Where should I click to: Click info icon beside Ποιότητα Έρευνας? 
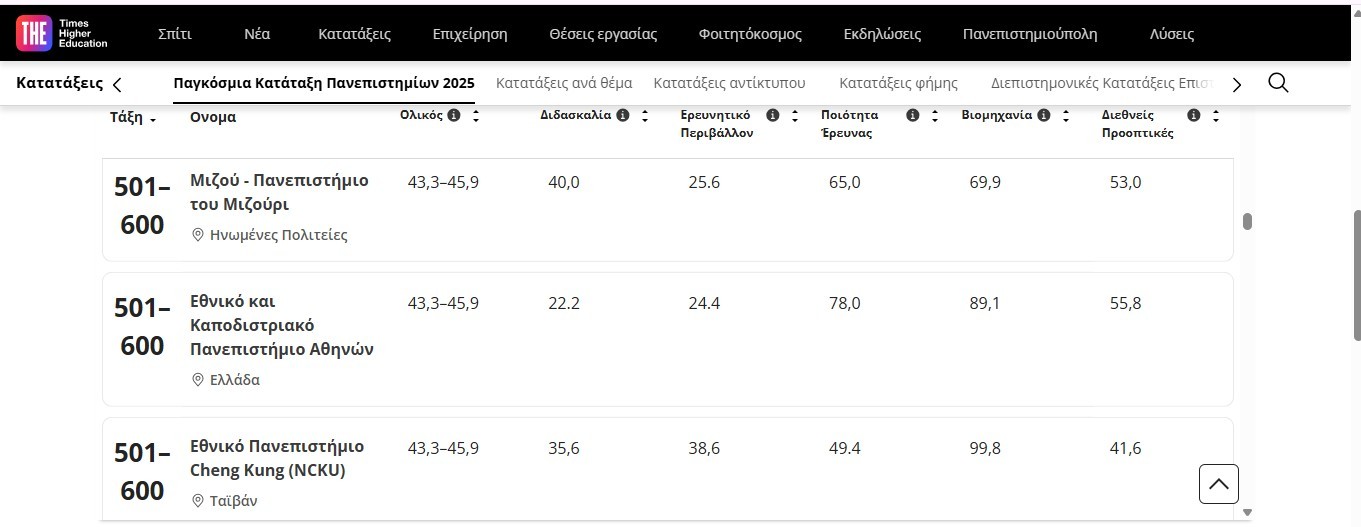[912, 116]
